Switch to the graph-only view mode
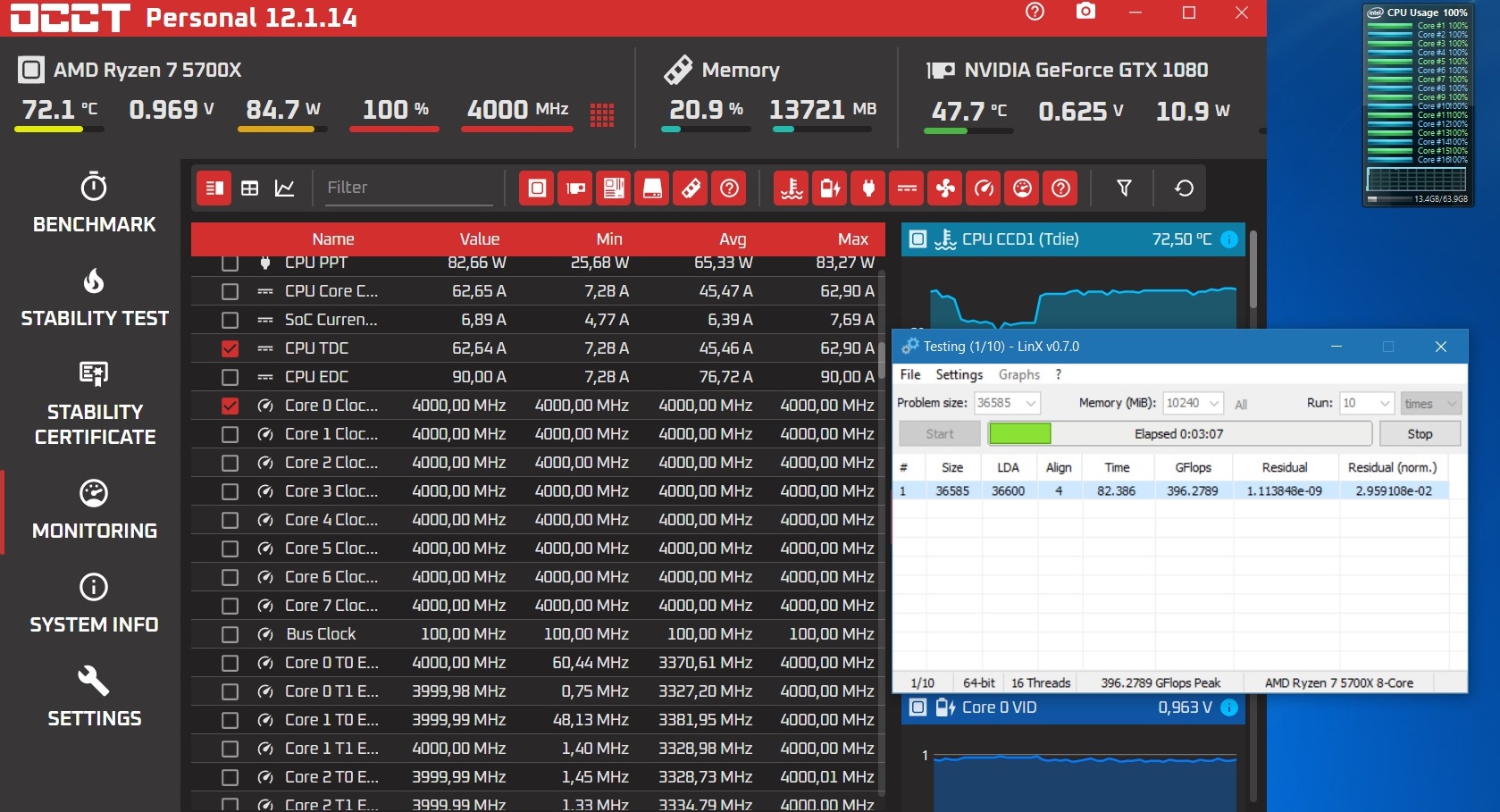Viewport: 1500px width, 812px height. point(285,188)
